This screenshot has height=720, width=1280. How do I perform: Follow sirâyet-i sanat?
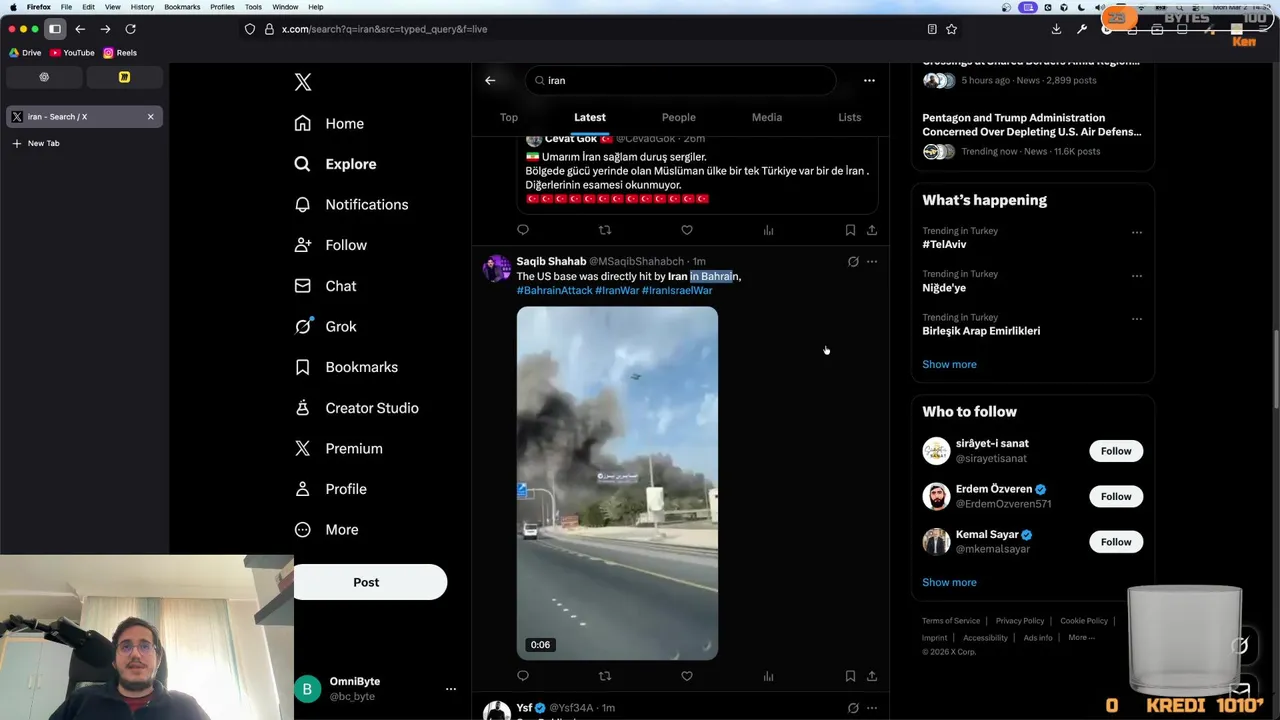click(x=1116, y=451)
